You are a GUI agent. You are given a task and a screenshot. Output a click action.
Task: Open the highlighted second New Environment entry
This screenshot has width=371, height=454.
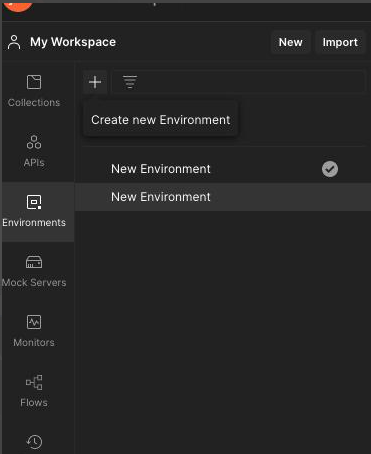pyautogui.click(x=223, y=197)
